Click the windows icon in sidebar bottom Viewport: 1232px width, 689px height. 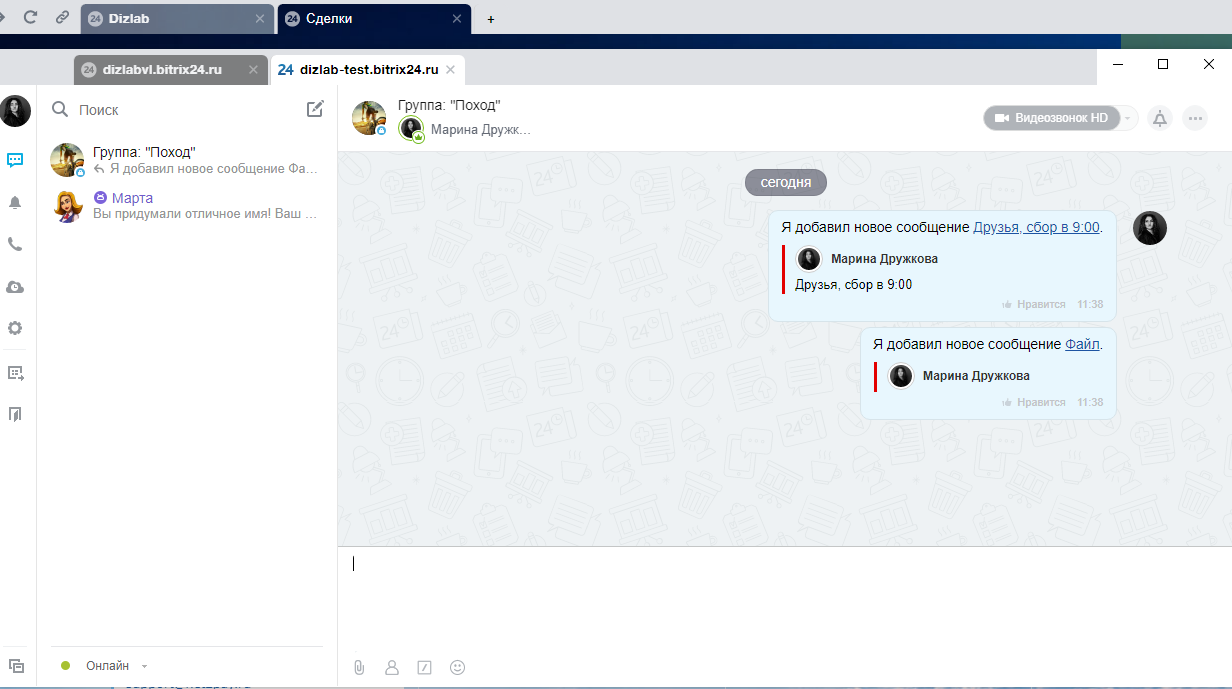coord(15,666)
